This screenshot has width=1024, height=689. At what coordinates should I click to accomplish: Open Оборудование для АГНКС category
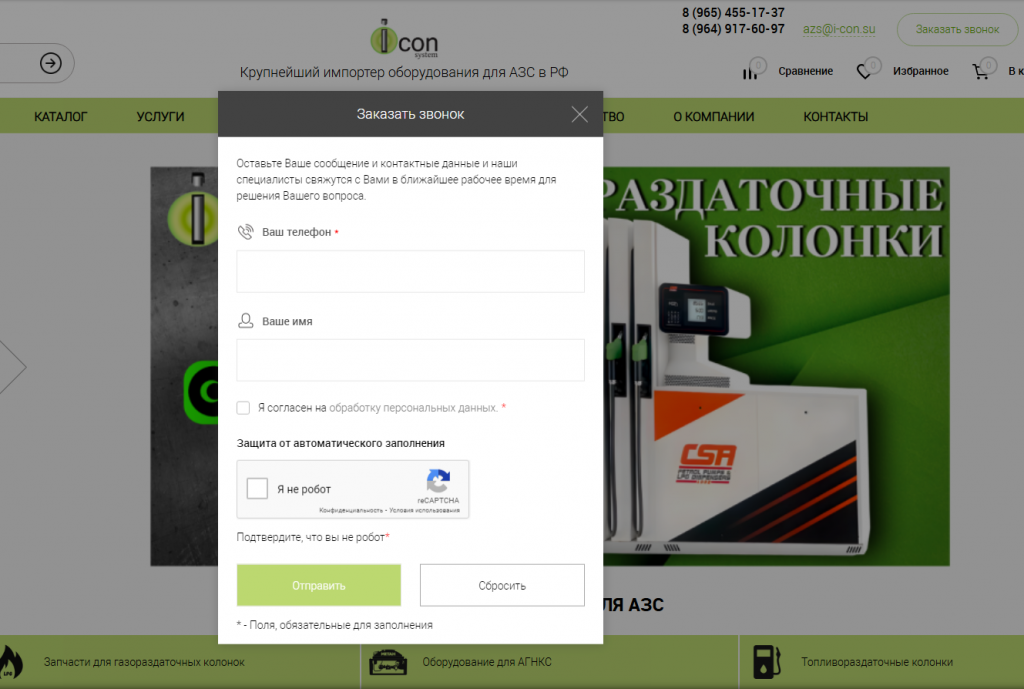coord(487,662)
